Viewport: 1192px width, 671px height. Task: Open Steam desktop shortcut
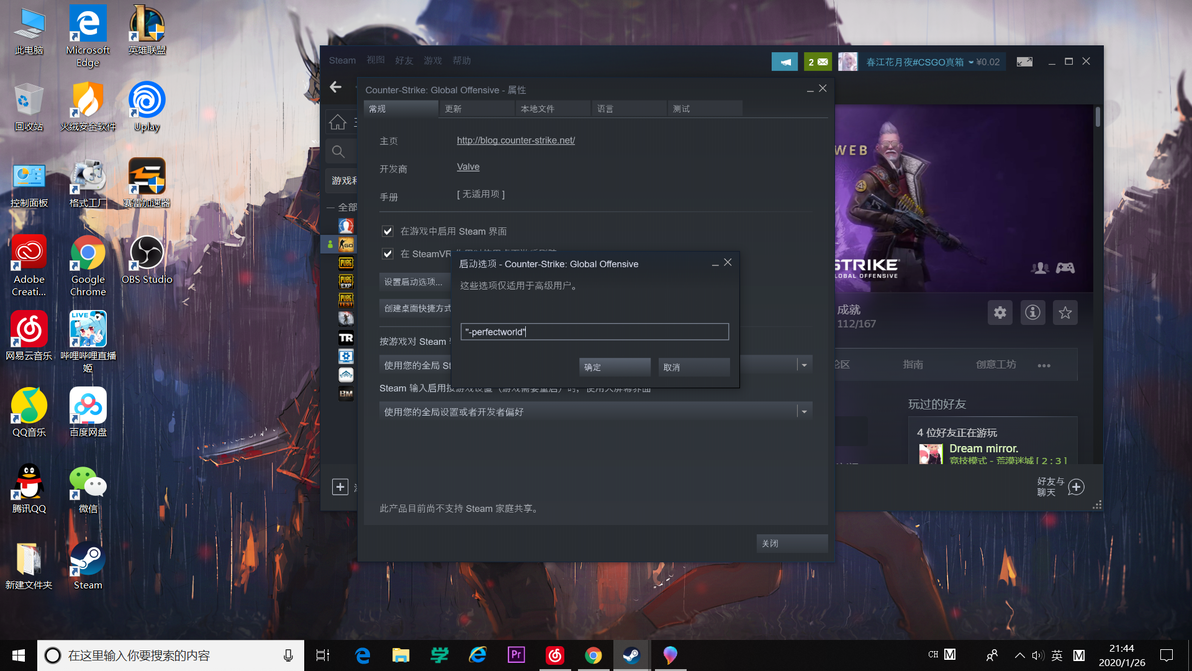[x=87, y=565]
